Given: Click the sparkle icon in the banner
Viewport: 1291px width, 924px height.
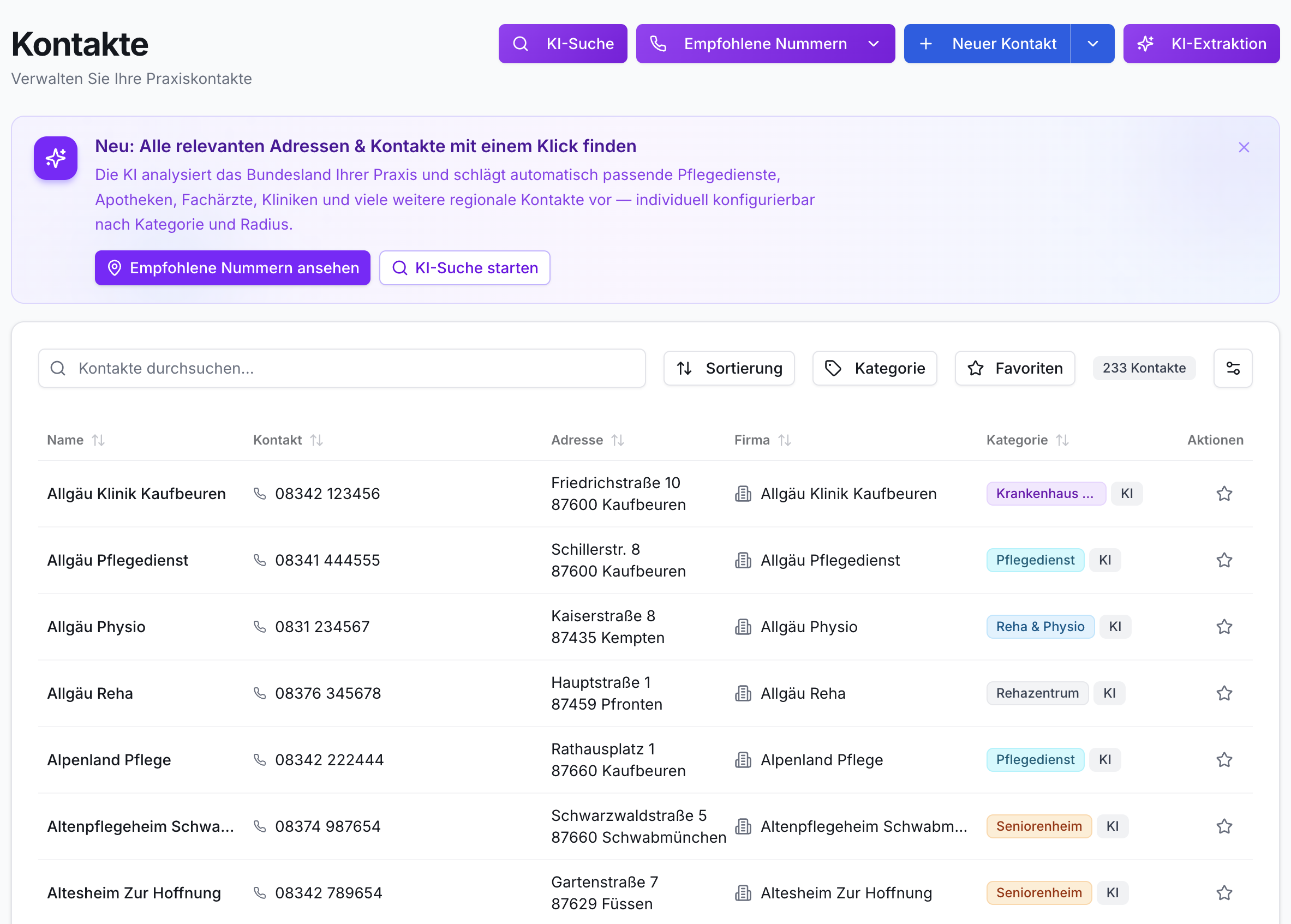Looking at the screenshot, I should tap(56, 158).
